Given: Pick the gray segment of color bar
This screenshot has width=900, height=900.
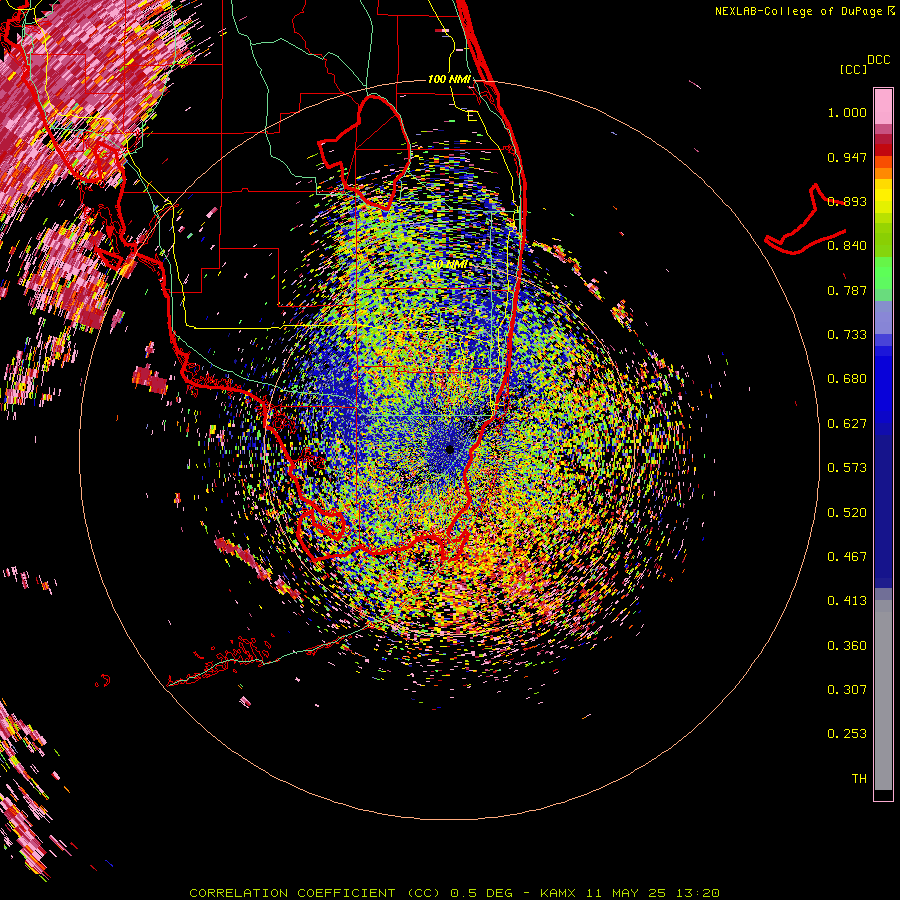Looking at the screenshot, I should pyautogui.click(x=883, y=695).
